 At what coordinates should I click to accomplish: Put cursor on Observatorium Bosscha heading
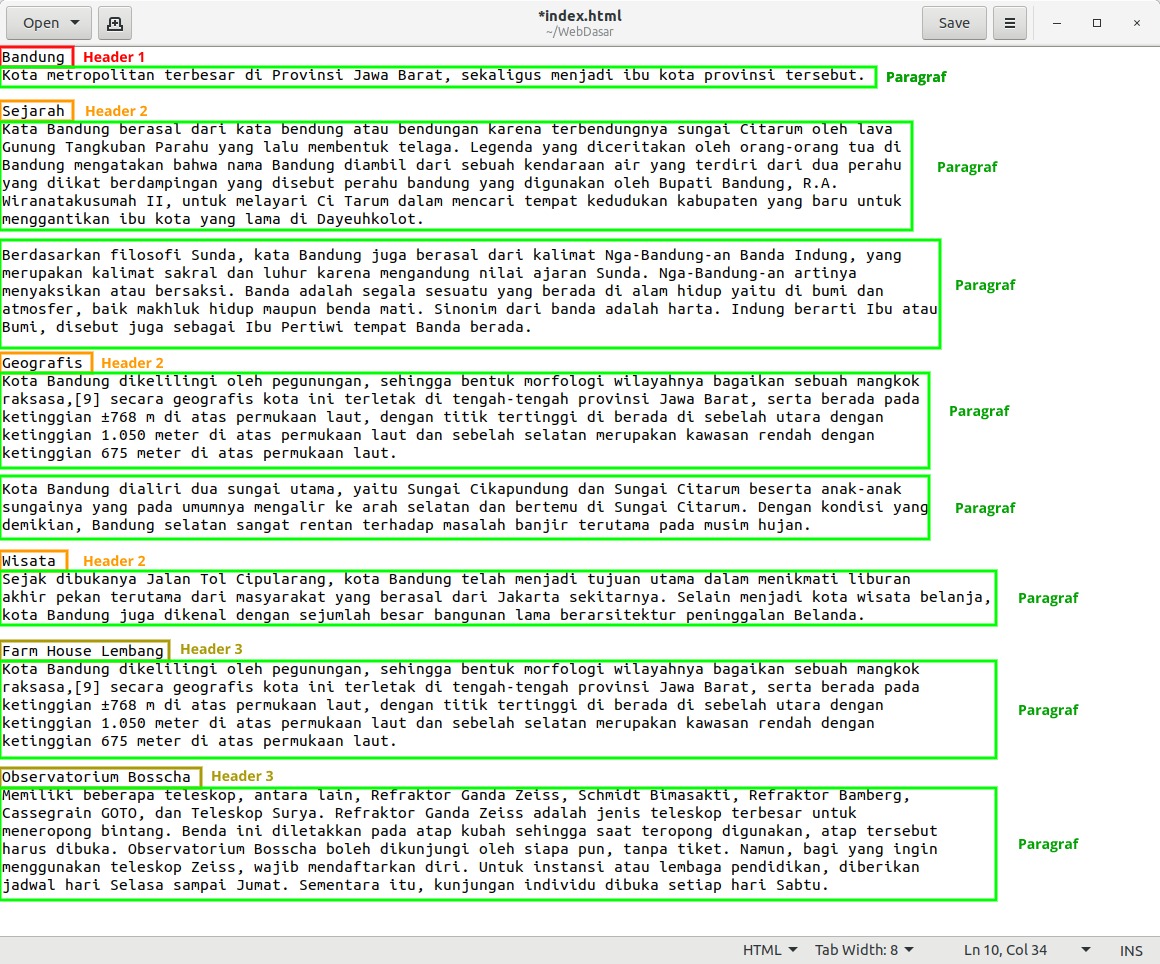(96, 777)
